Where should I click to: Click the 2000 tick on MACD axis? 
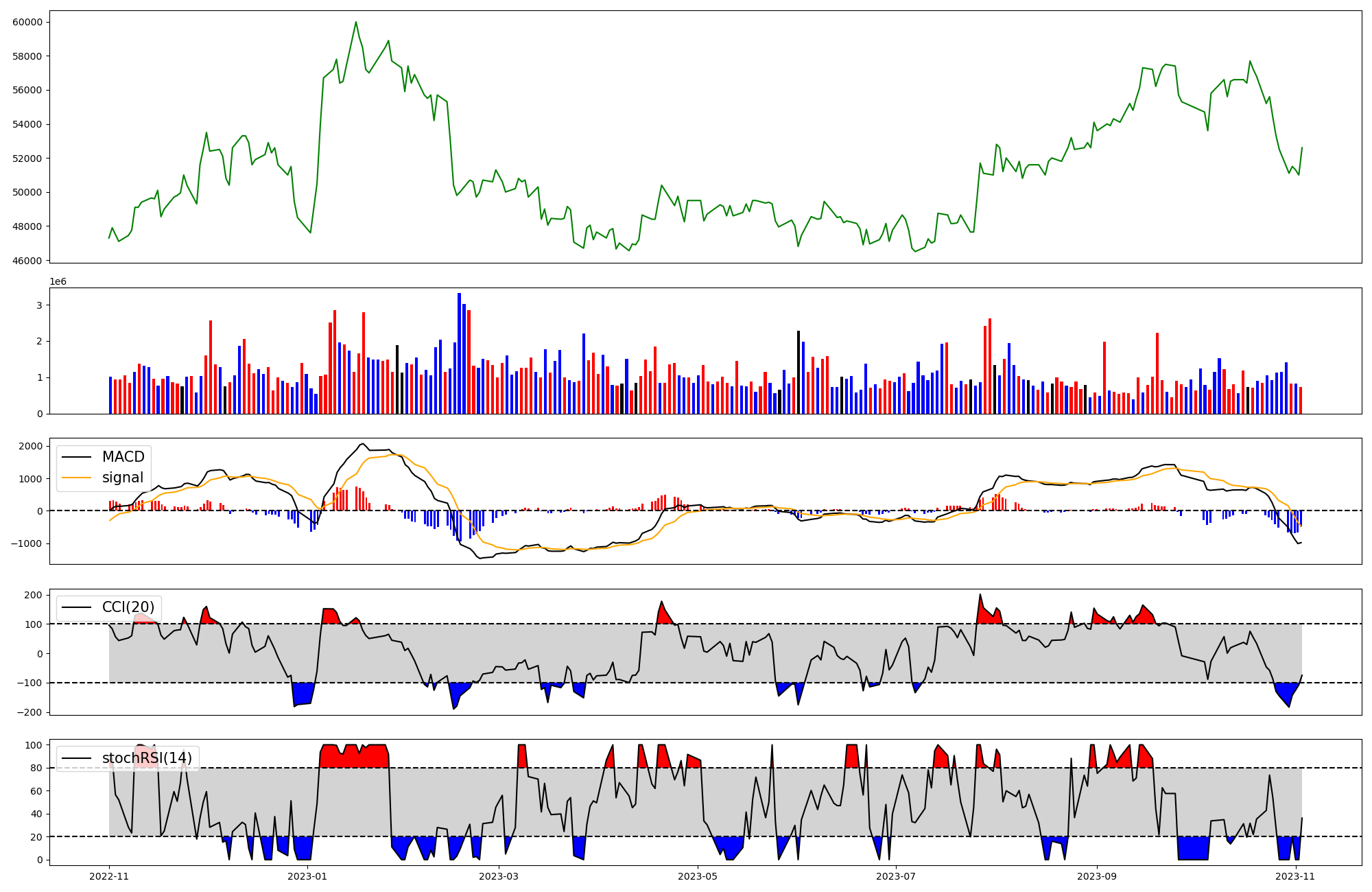30,447
